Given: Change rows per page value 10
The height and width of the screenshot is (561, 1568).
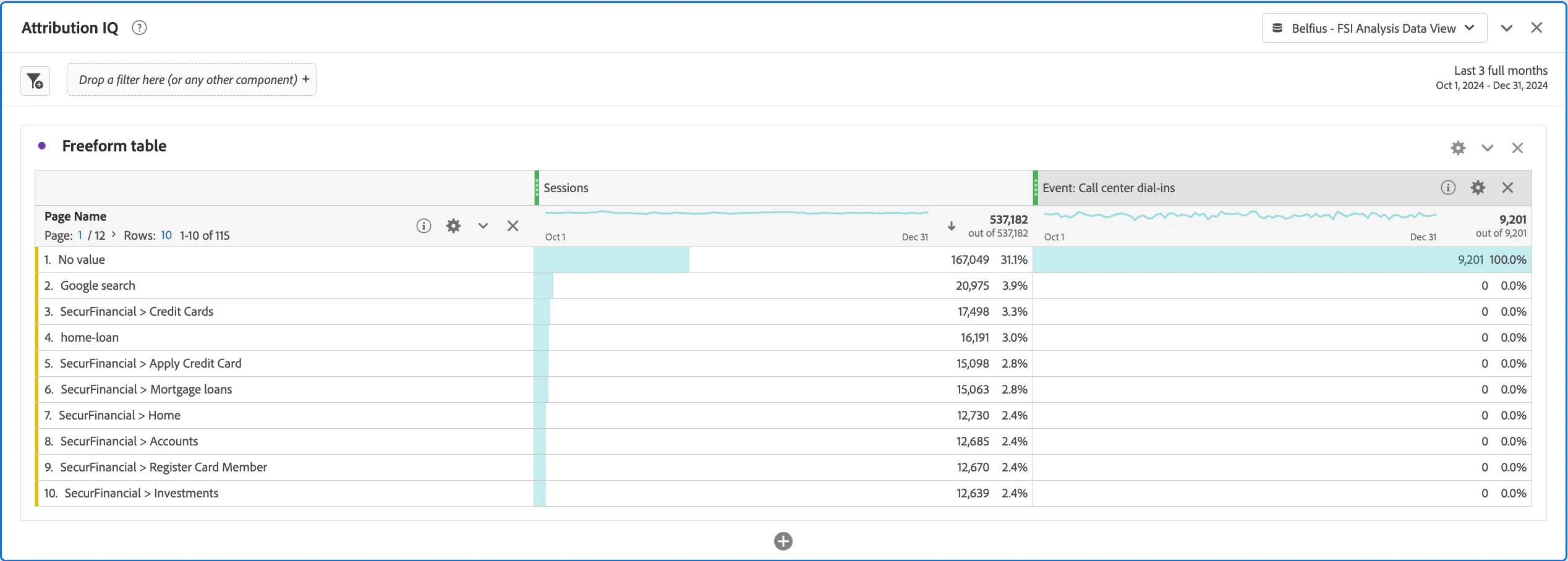Looking at the screenshot, I should 166,235.
